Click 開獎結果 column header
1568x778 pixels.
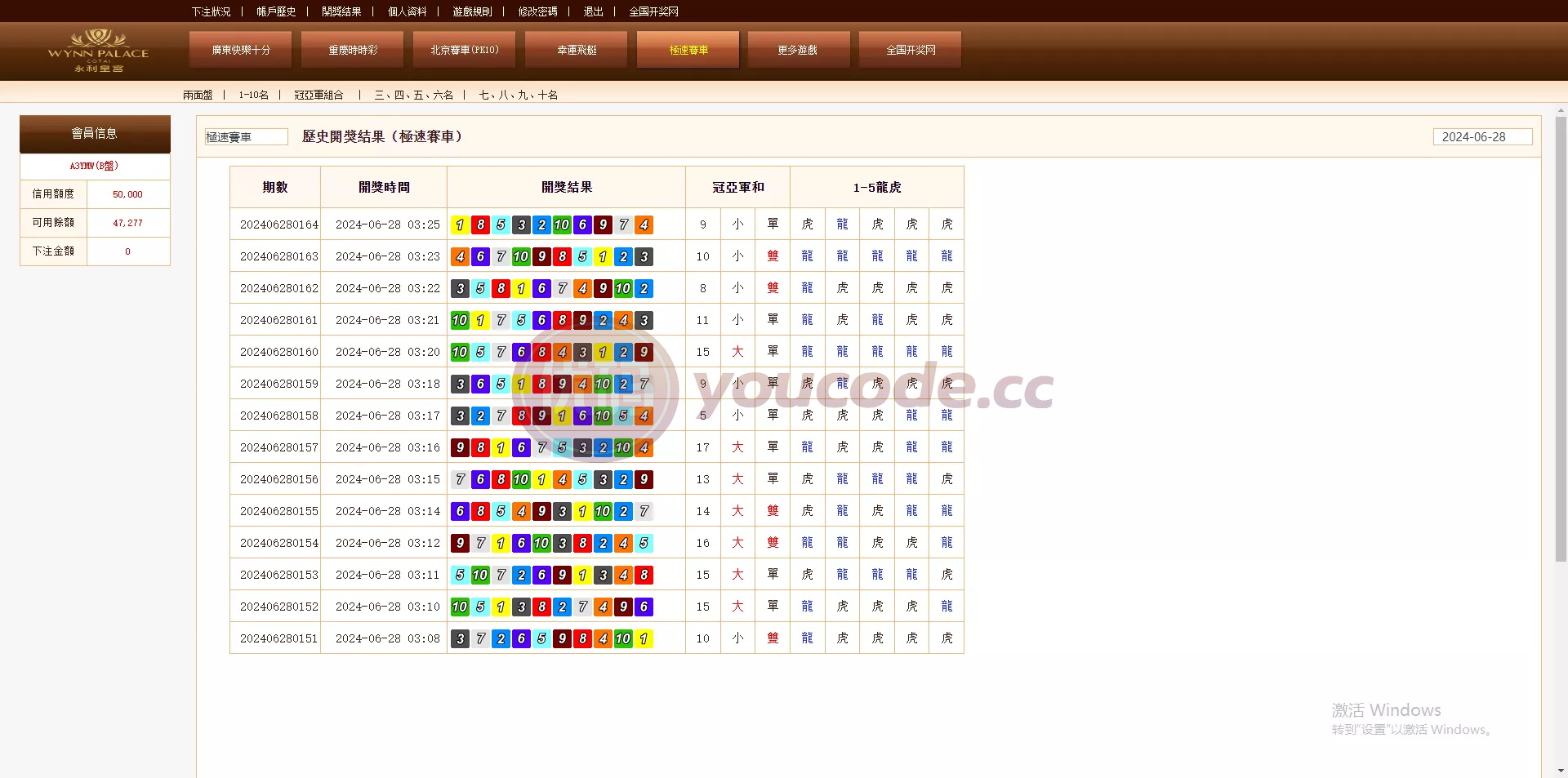(567, 187)
